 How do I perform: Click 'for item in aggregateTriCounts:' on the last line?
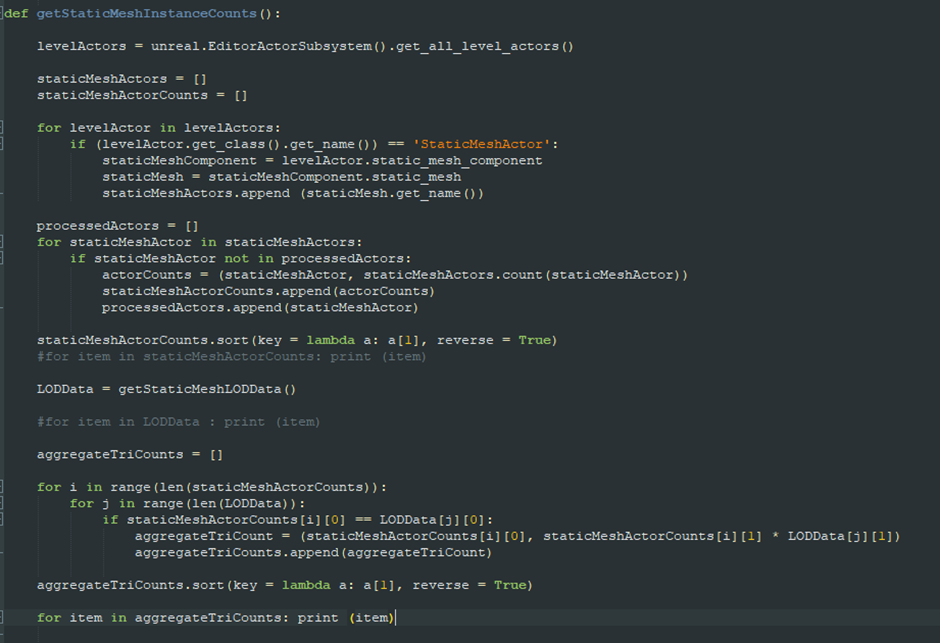tap(162, 617)
